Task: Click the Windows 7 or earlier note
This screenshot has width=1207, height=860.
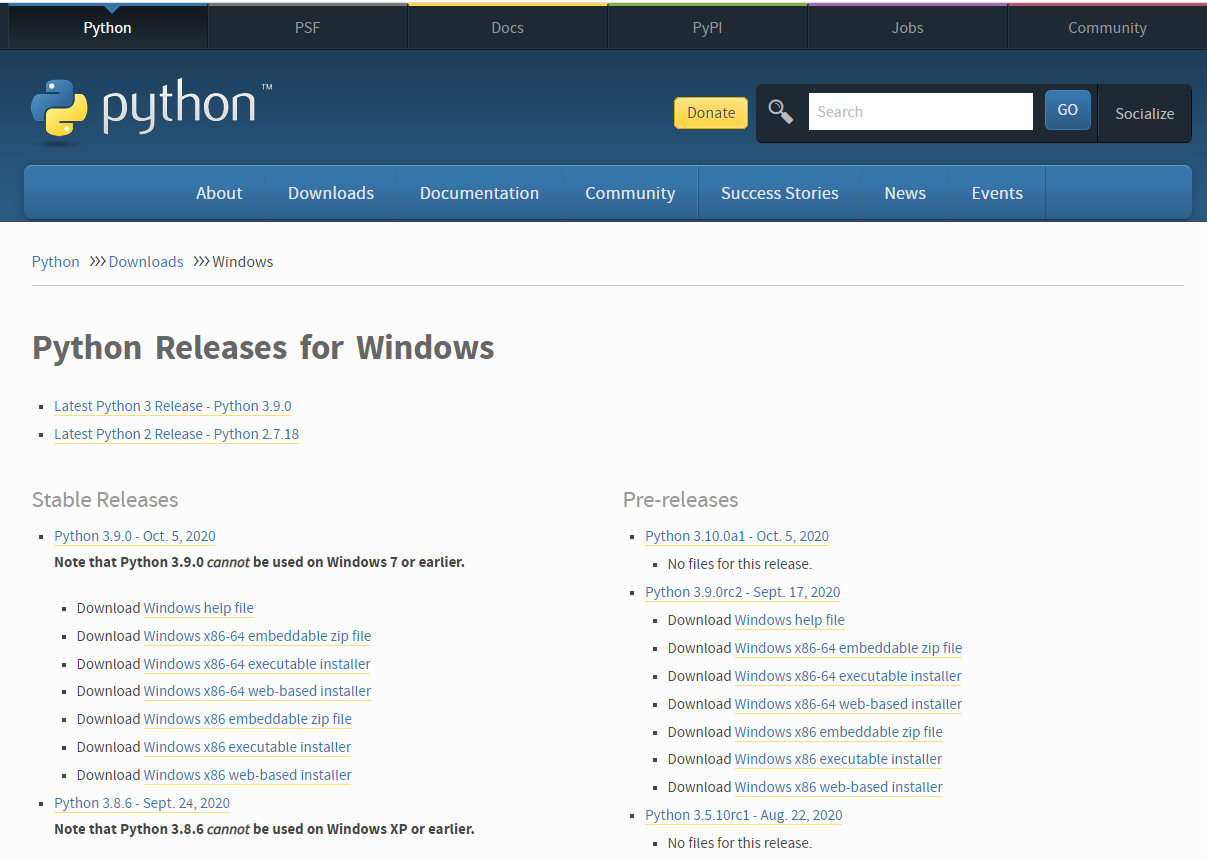Action: point(259,562)
